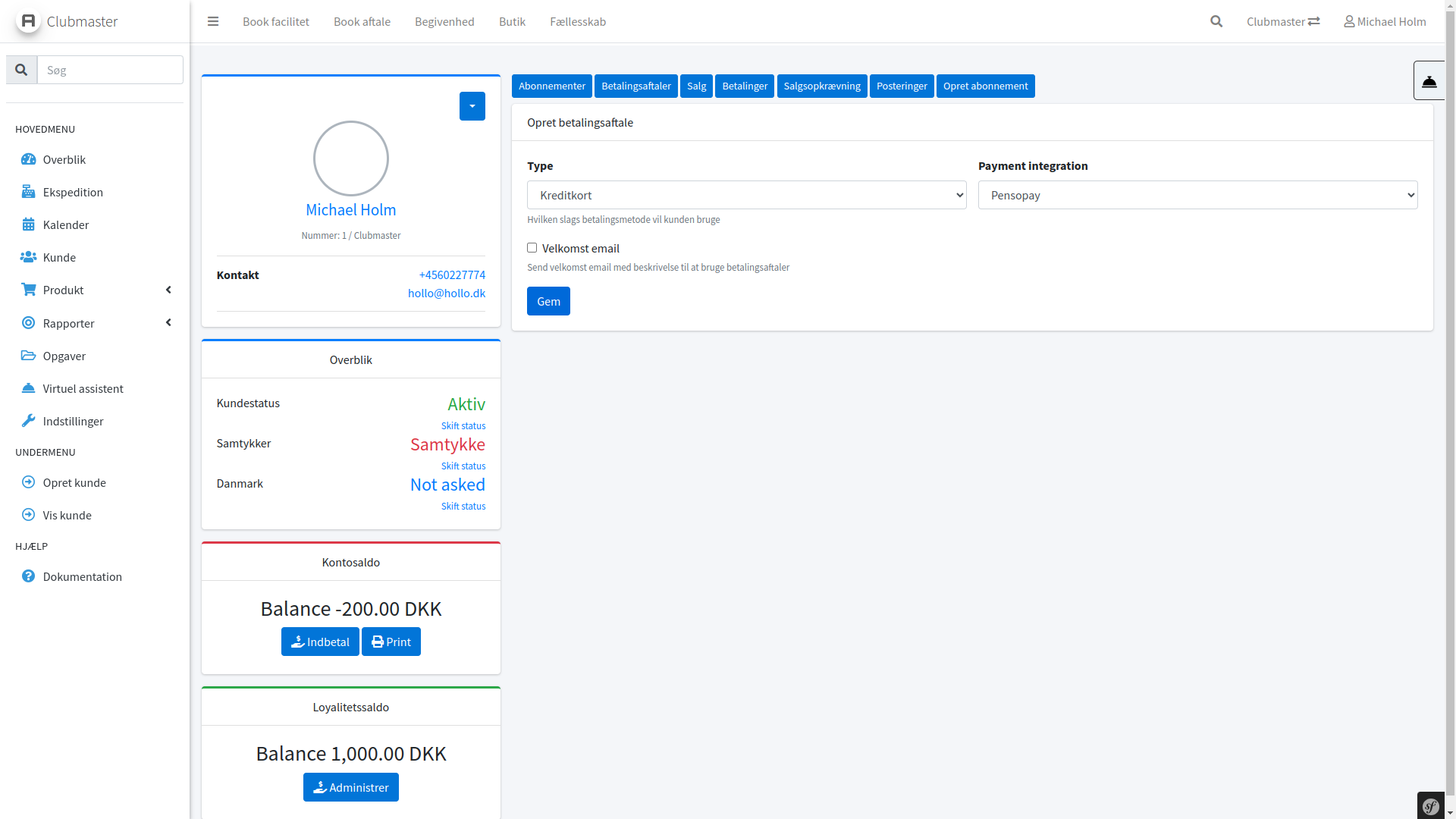Click the Dokumentation help icon

click(x=28, y=576)
